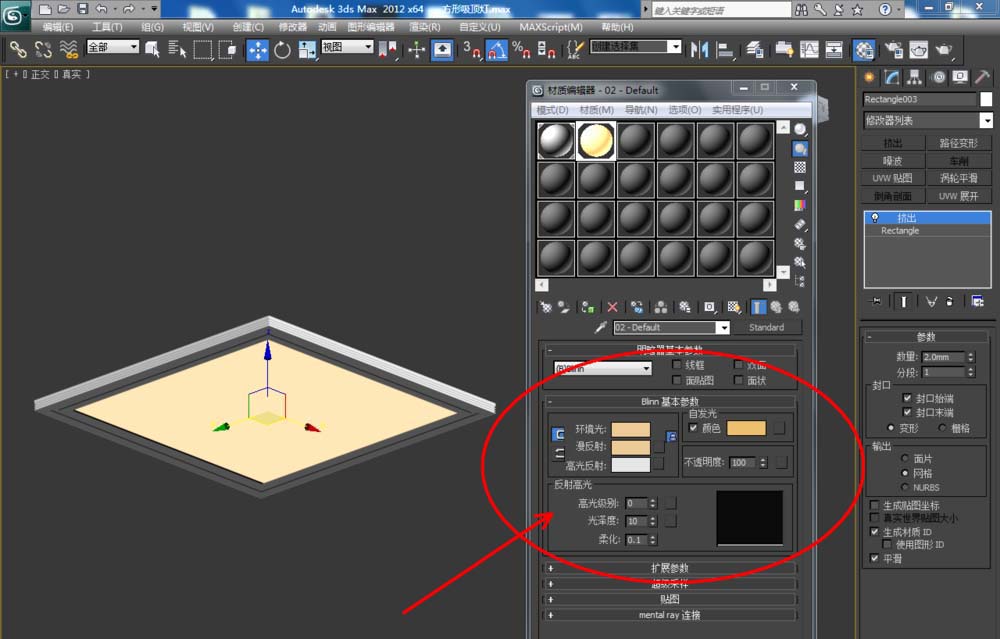Select the NURBS output radio button
Screen dimensions: 1000x639
click(904, 487)
